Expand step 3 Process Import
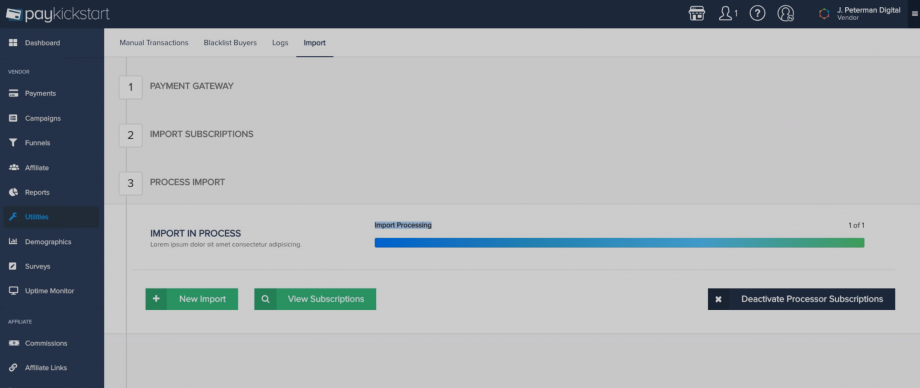 (187, 182)
